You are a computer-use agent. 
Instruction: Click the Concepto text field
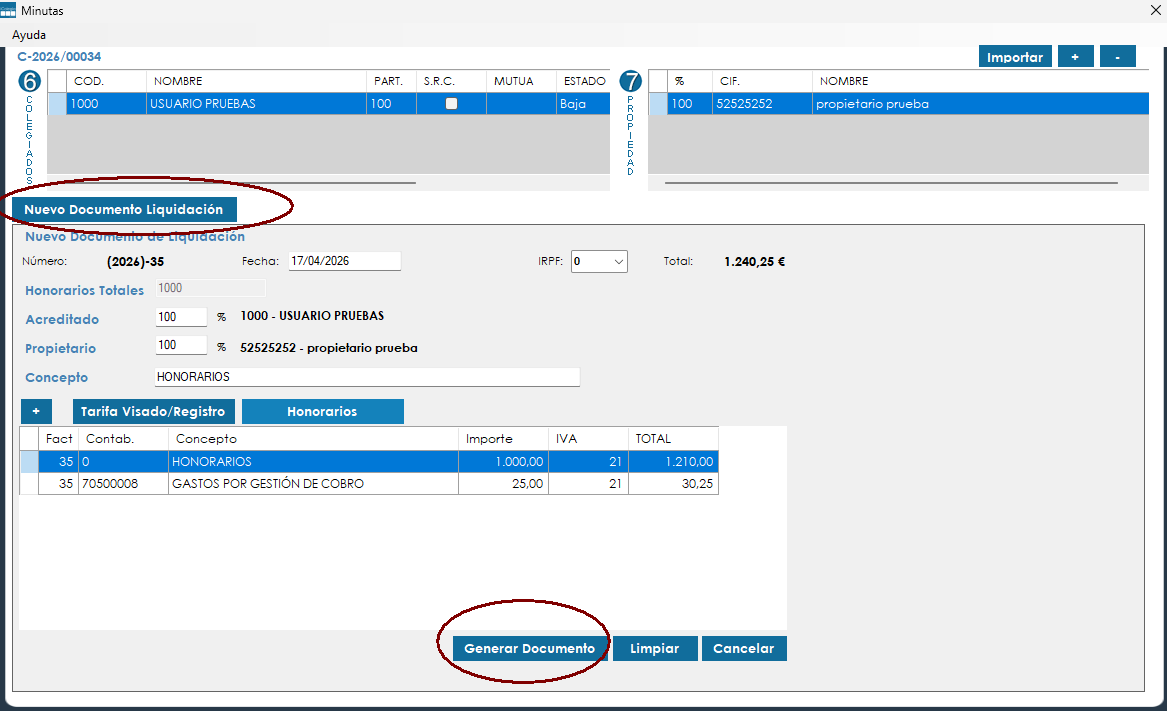pyautogui.click(x=367, y=377)
